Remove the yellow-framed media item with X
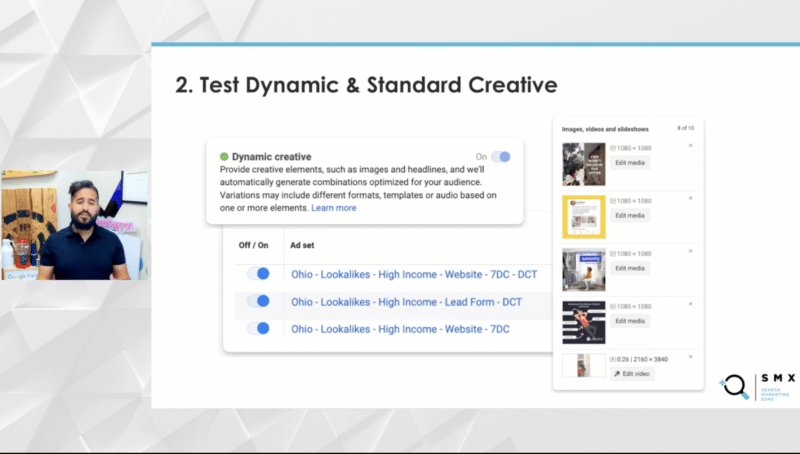 (690, 198)
